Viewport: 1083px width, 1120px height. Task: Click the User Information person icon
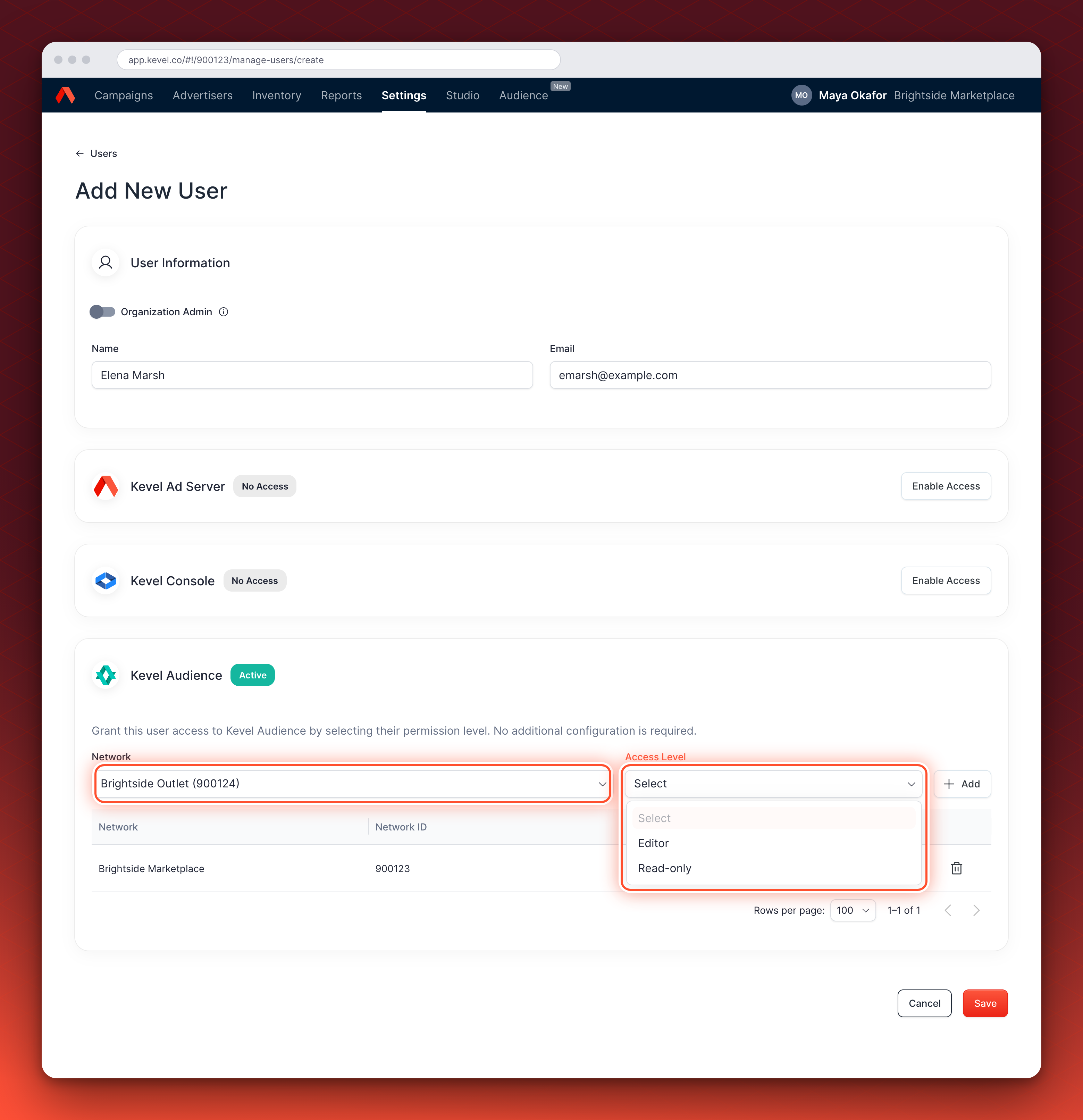pyautogui.click(x=106, y=263)
